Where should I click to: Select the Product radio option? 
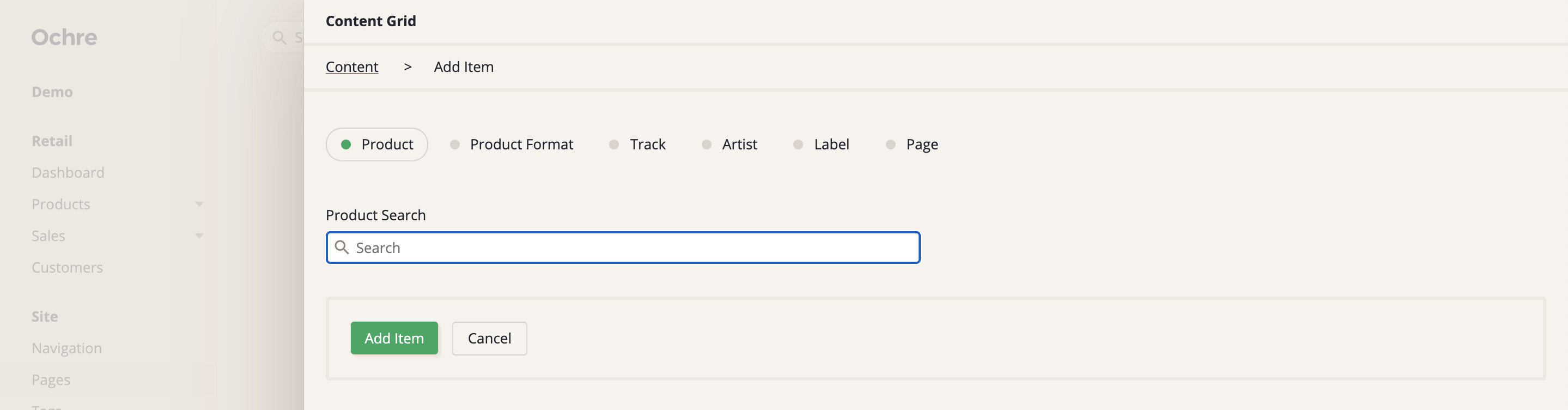(x=377, y=144)
